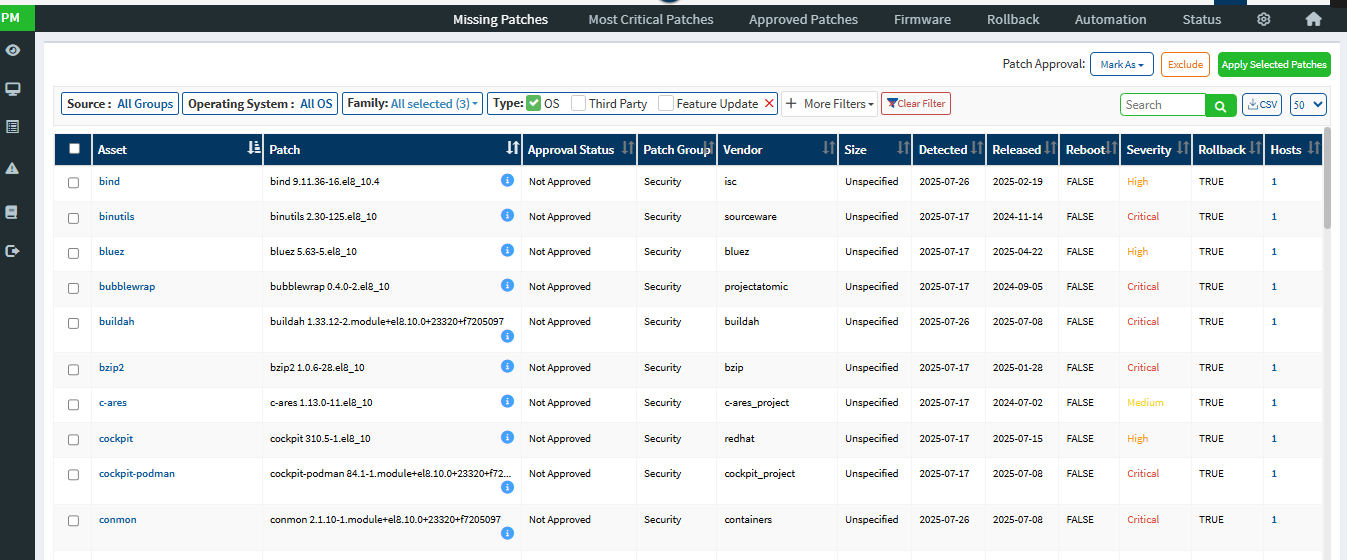Toggle the select-all checkbox in table header
Viewport: 1347px width, 560px height.
[74, 149]
